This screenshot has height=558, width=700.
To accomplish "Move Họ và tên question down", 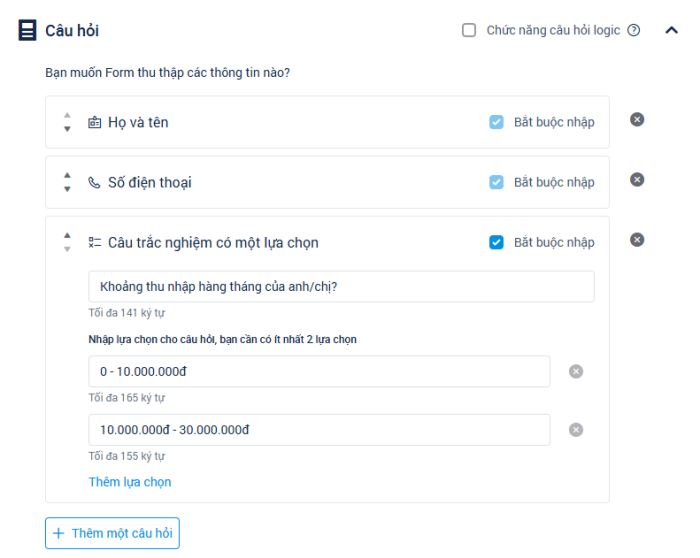I will point(67,129).
